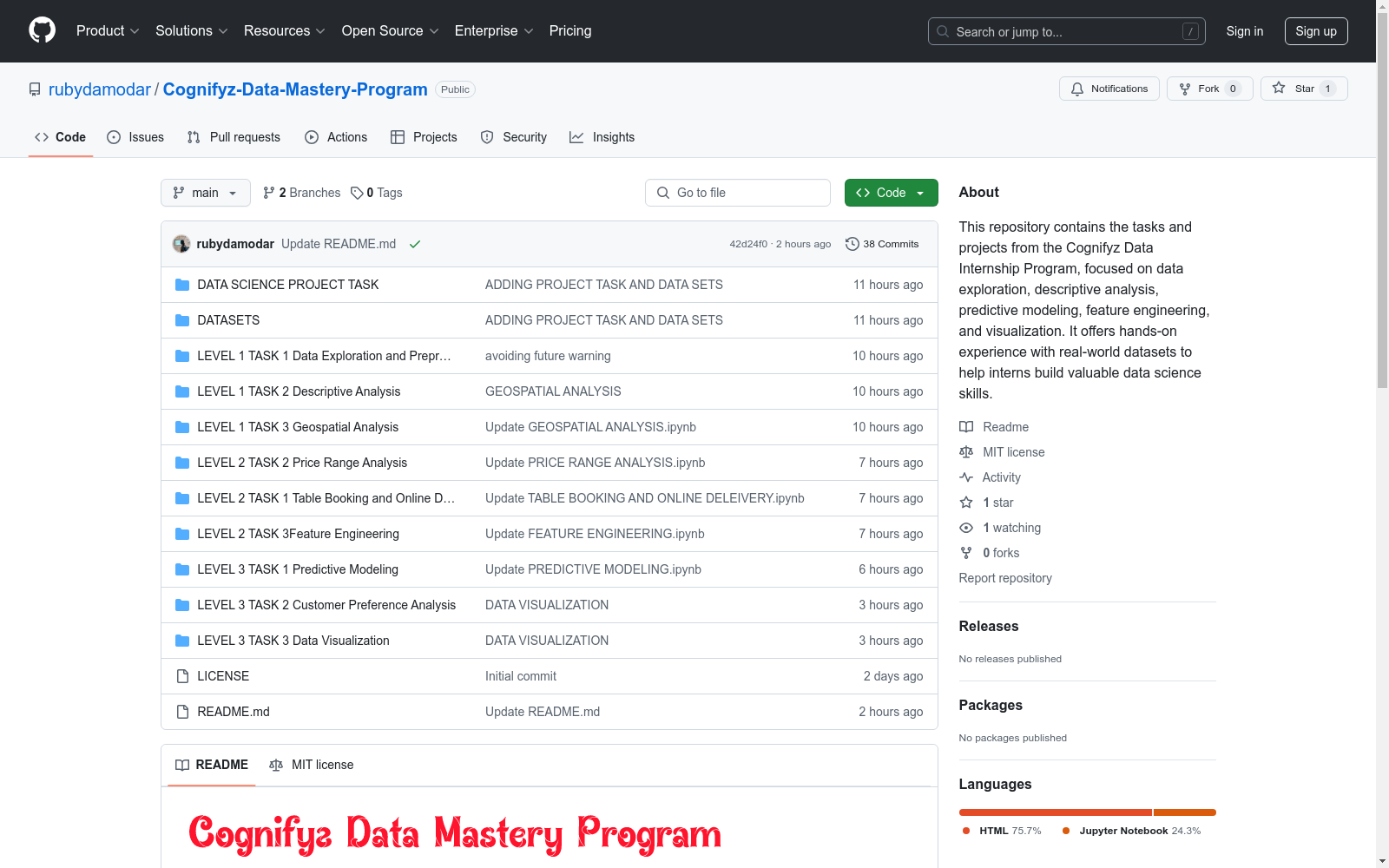Click the Star icon
The image size is (1389, 868).
click(1279, 88)
